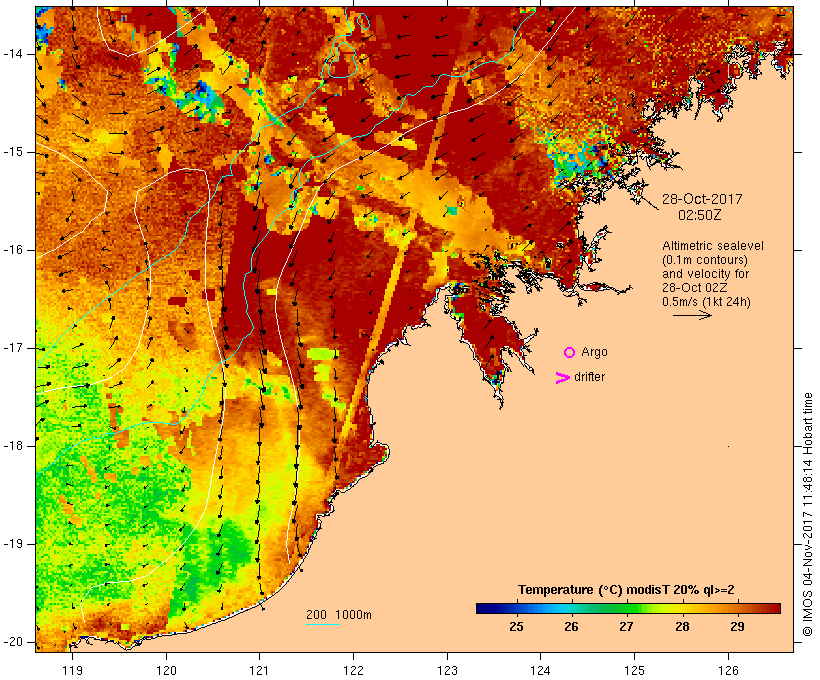Click the -17 latitude axis label
Viewport: 820px width, 680px height.
point(13,348)
